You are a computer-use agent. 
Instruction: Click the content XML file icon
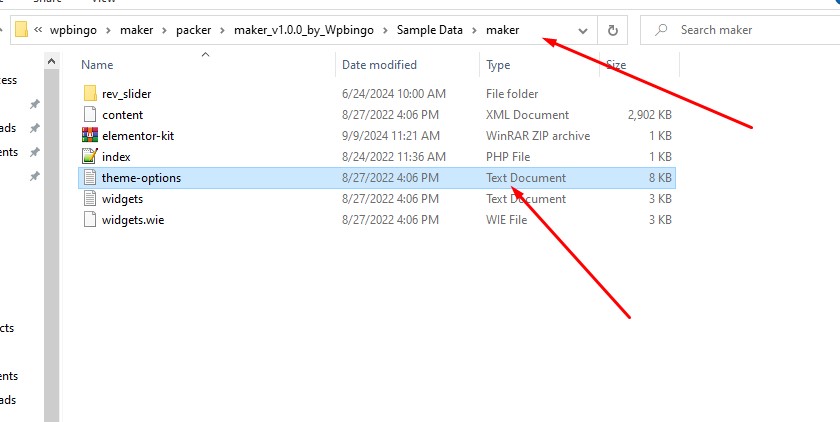click(x=89, y=114)
